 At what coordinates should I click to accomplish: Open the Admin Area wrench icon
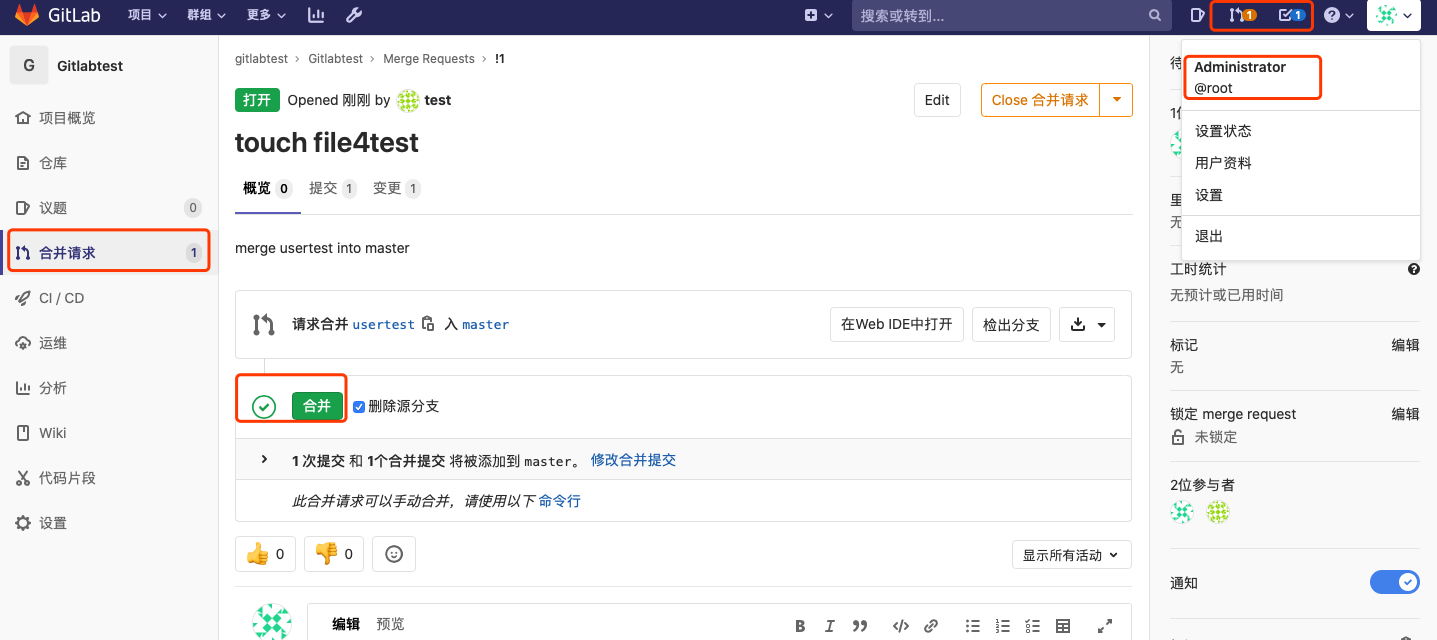pyautogui.click(x=352, y=15)
